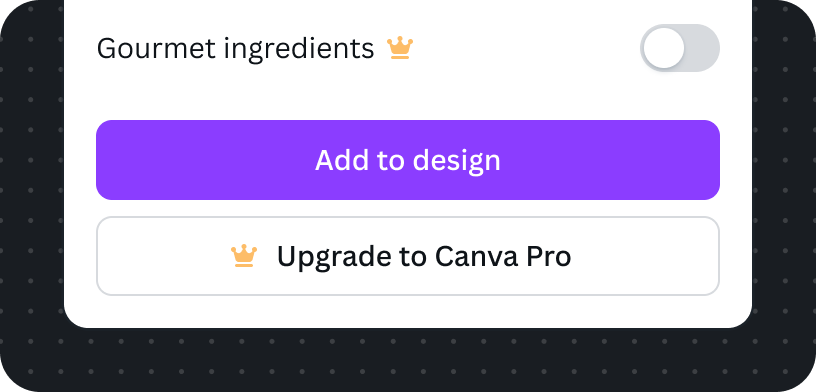Click the word 'design' on the purple button

(x=456, y=161)
